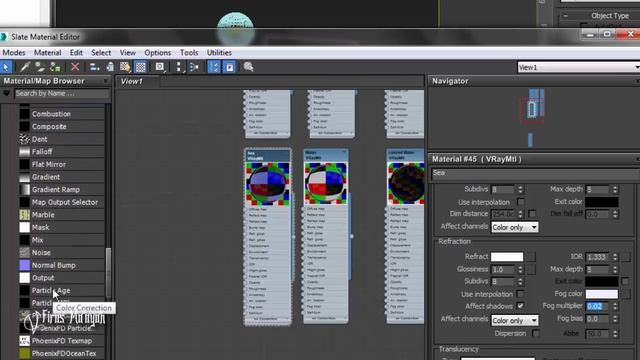Image resolution: width=640 pixels, height=360 pixels.
Task: Select the Gradient Ramp map icon
Action: (24, 189)
